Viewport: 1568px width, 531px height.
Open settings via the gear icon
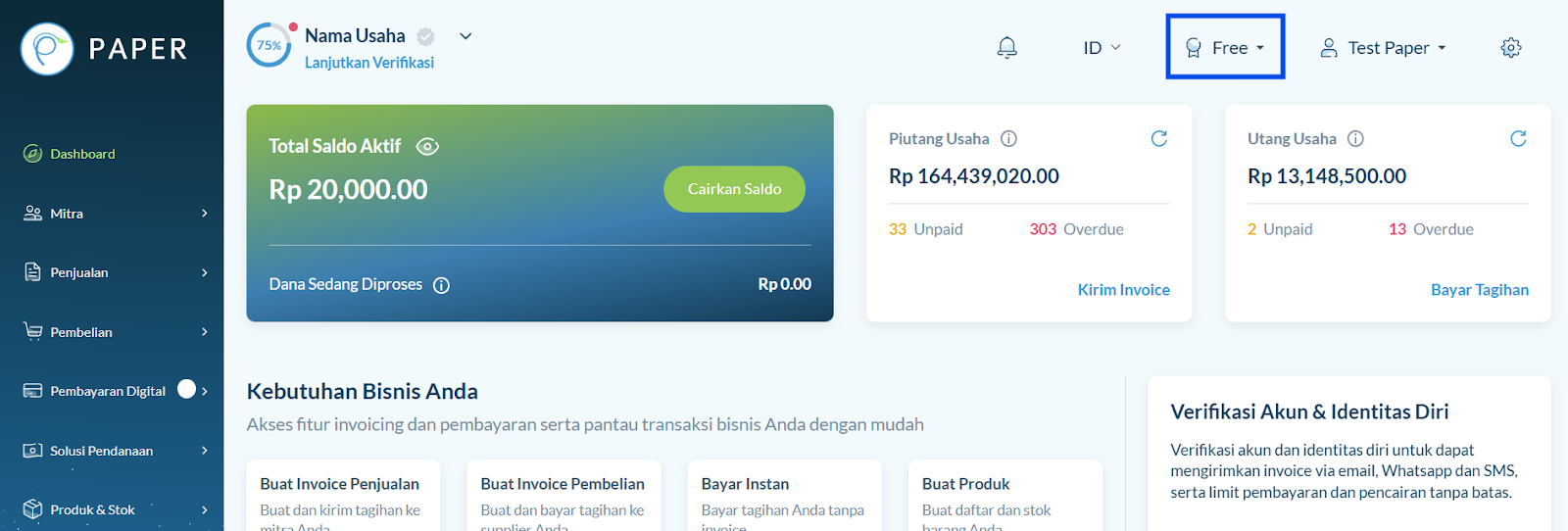(1511, 47)
